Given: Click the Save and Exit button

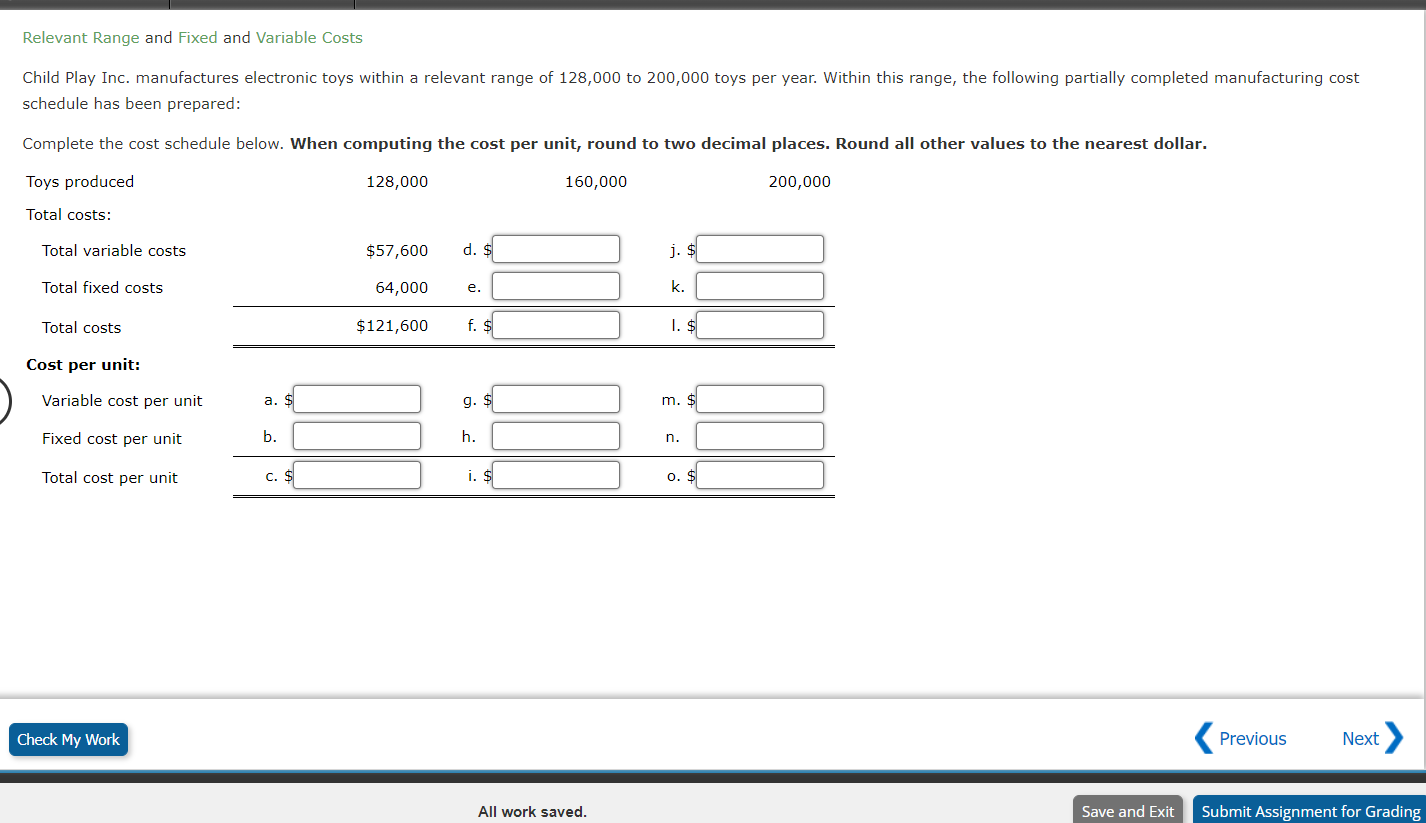Looking at the screenshot, I should (1127, 811).
